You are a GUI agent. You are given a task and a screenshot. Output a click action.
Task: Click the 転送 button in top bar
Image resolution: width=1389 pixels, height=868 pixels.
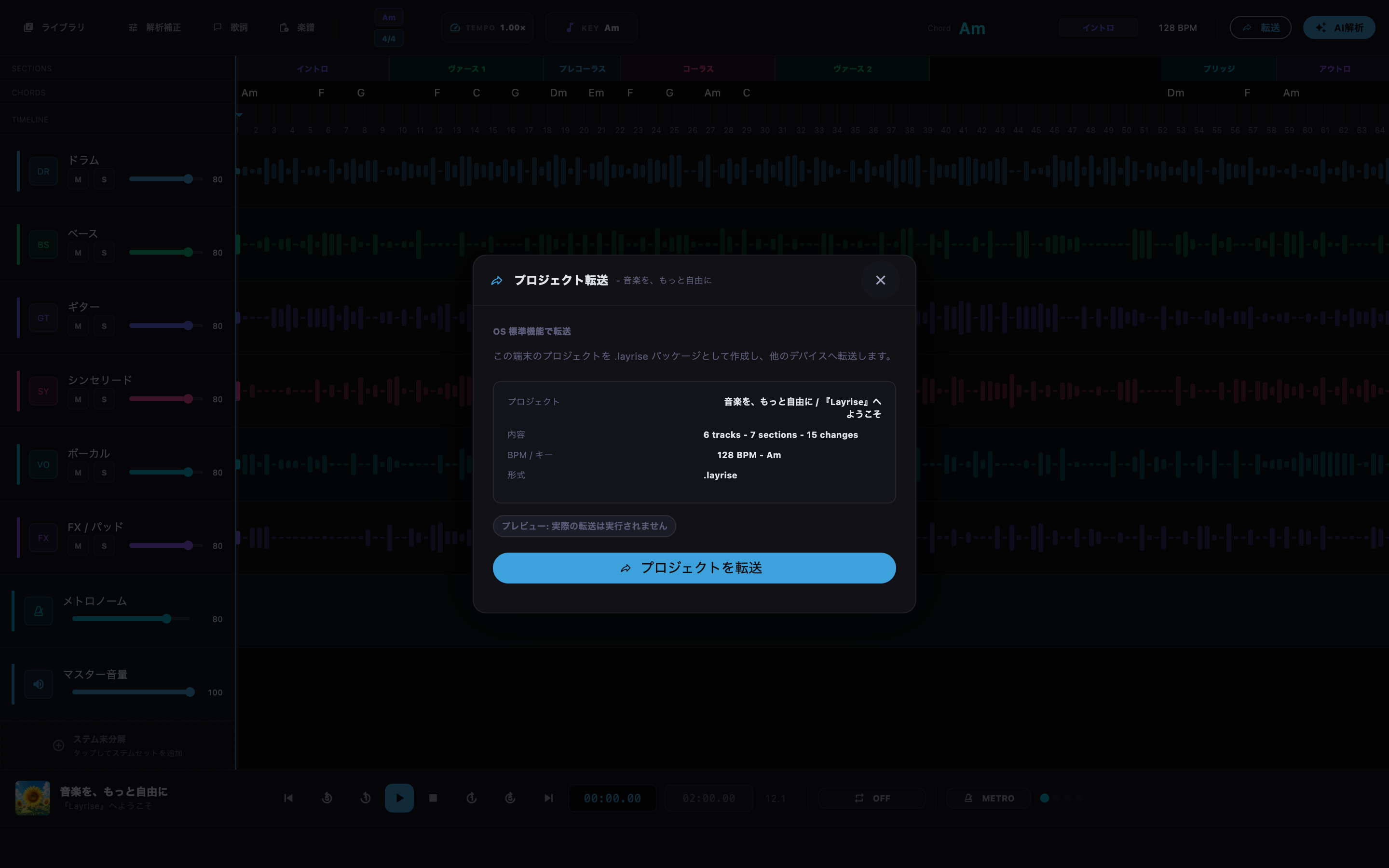click(1260, 27)
